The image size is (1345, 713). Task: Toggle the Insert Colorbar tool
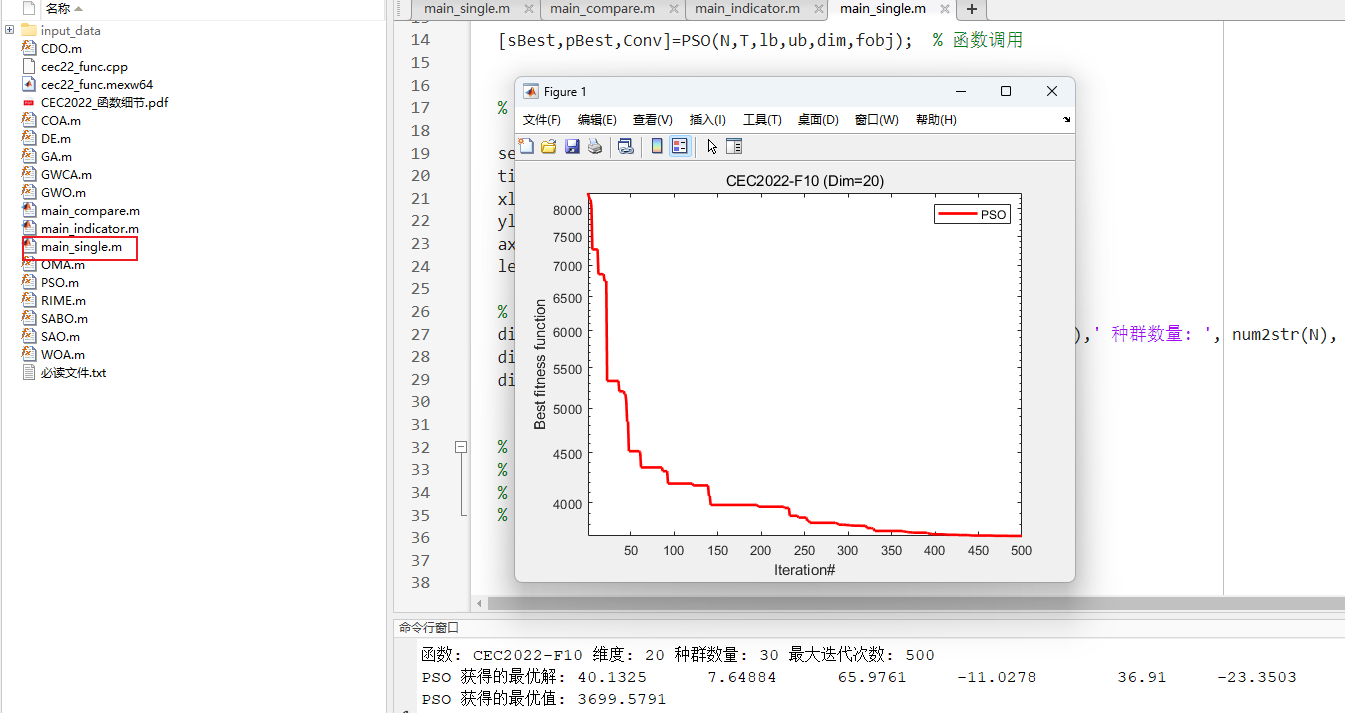pyautogui.click(x=657, y=146)
